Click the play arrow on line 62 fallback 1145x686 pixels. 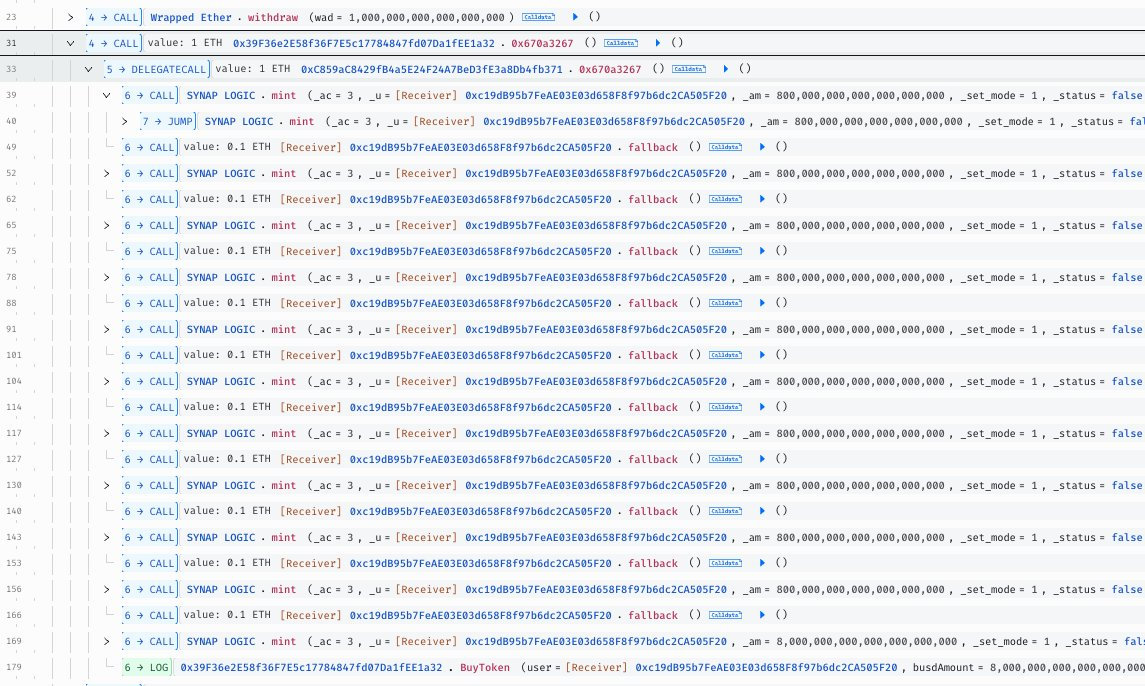(x=762, y=199)
